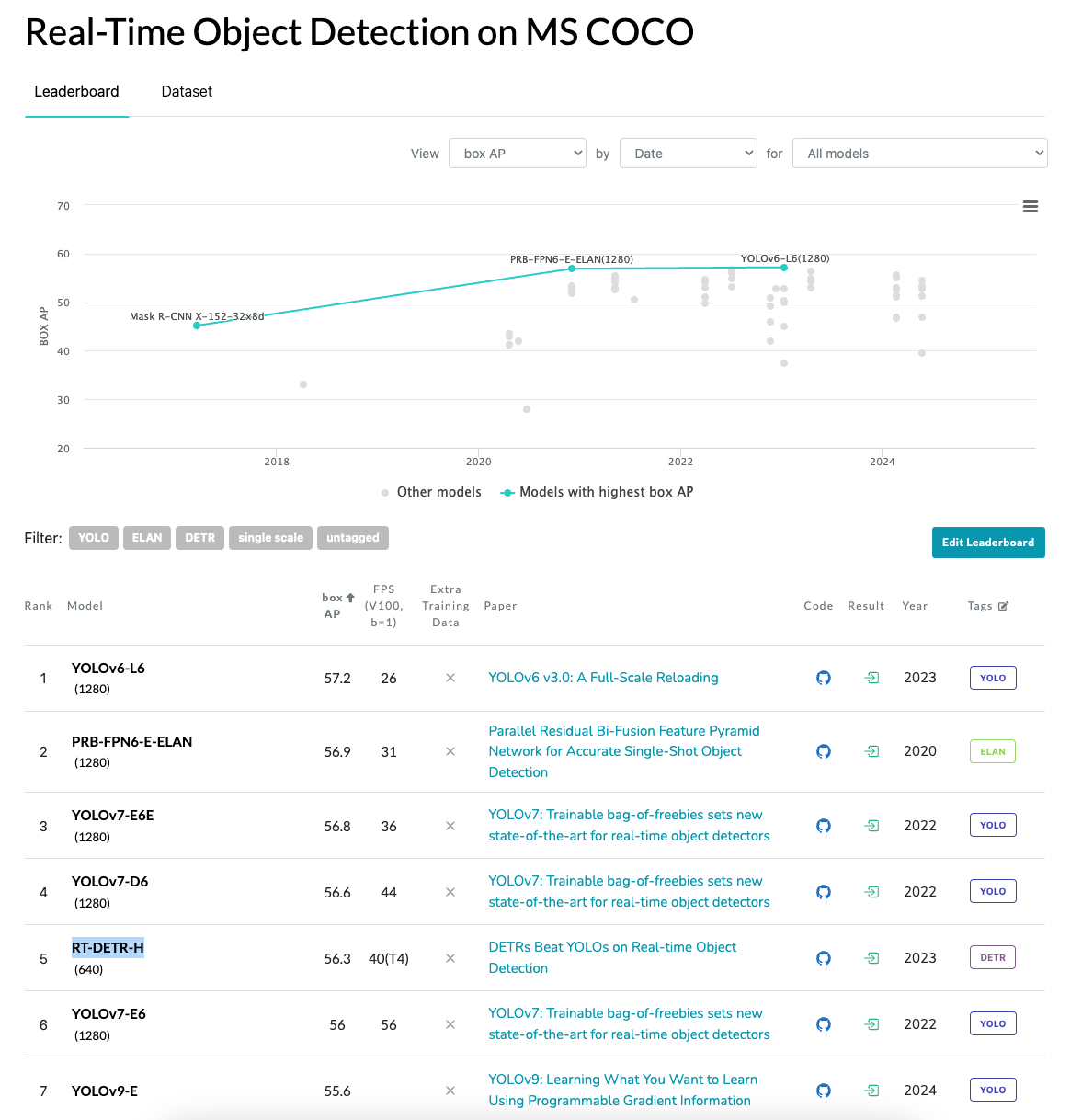Click the Edit Leaderboard button
The width and height of the screenshot is (1082, 1120).
click(x=988, y=543)
